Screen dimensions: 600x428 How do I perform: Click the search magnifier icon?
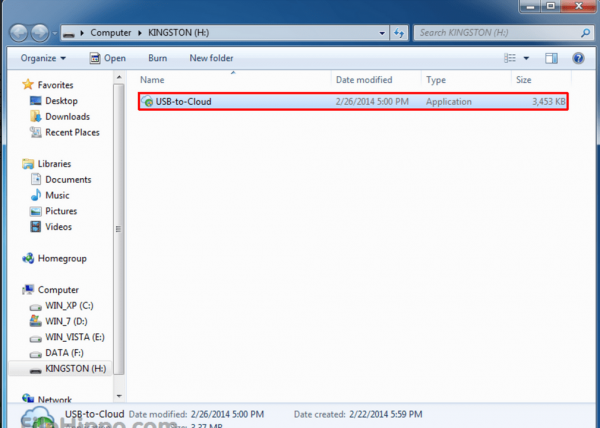click(x=585, y=33)
